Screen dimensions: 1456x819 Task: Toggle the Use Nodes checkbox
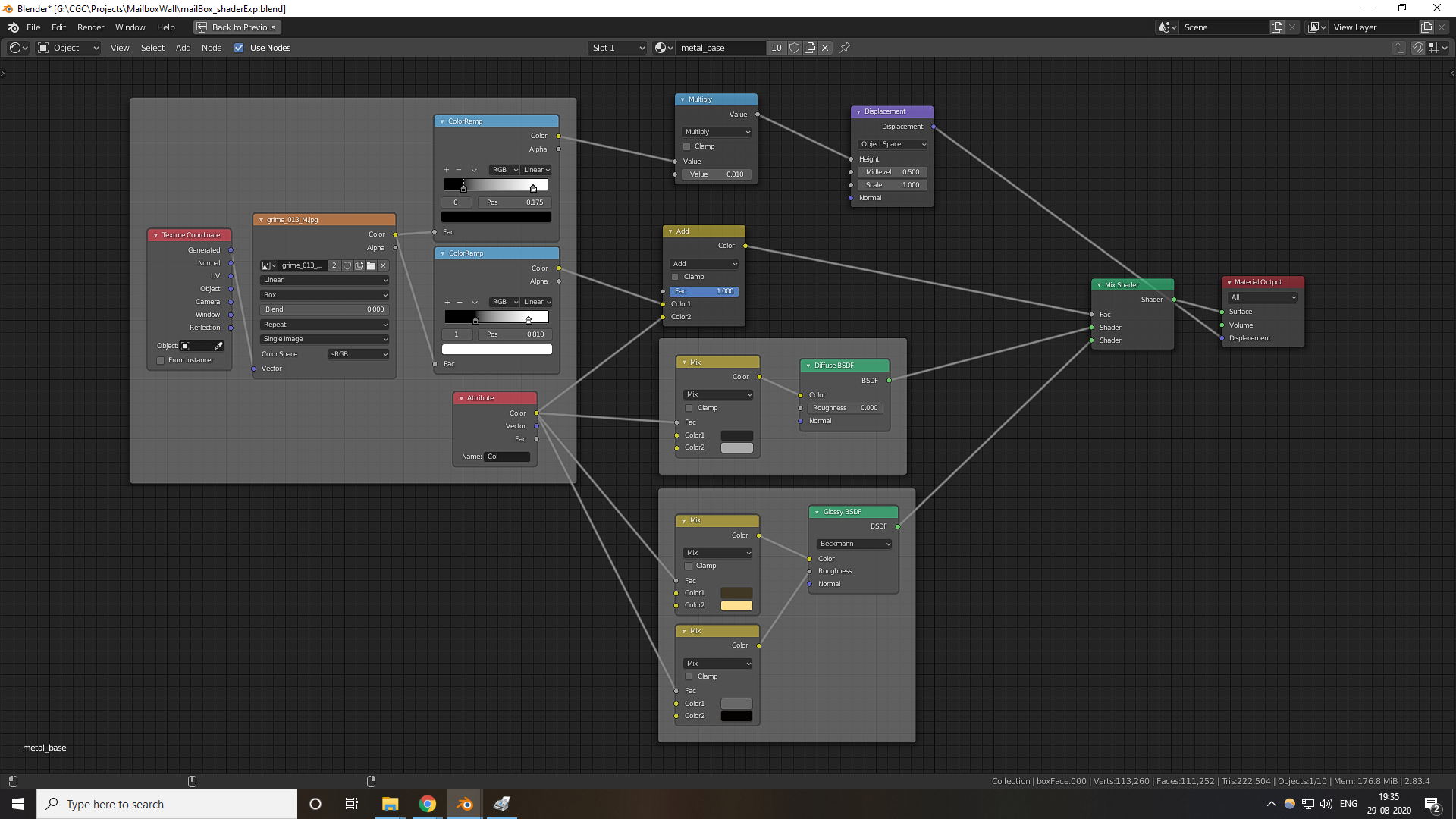(239, 48)
